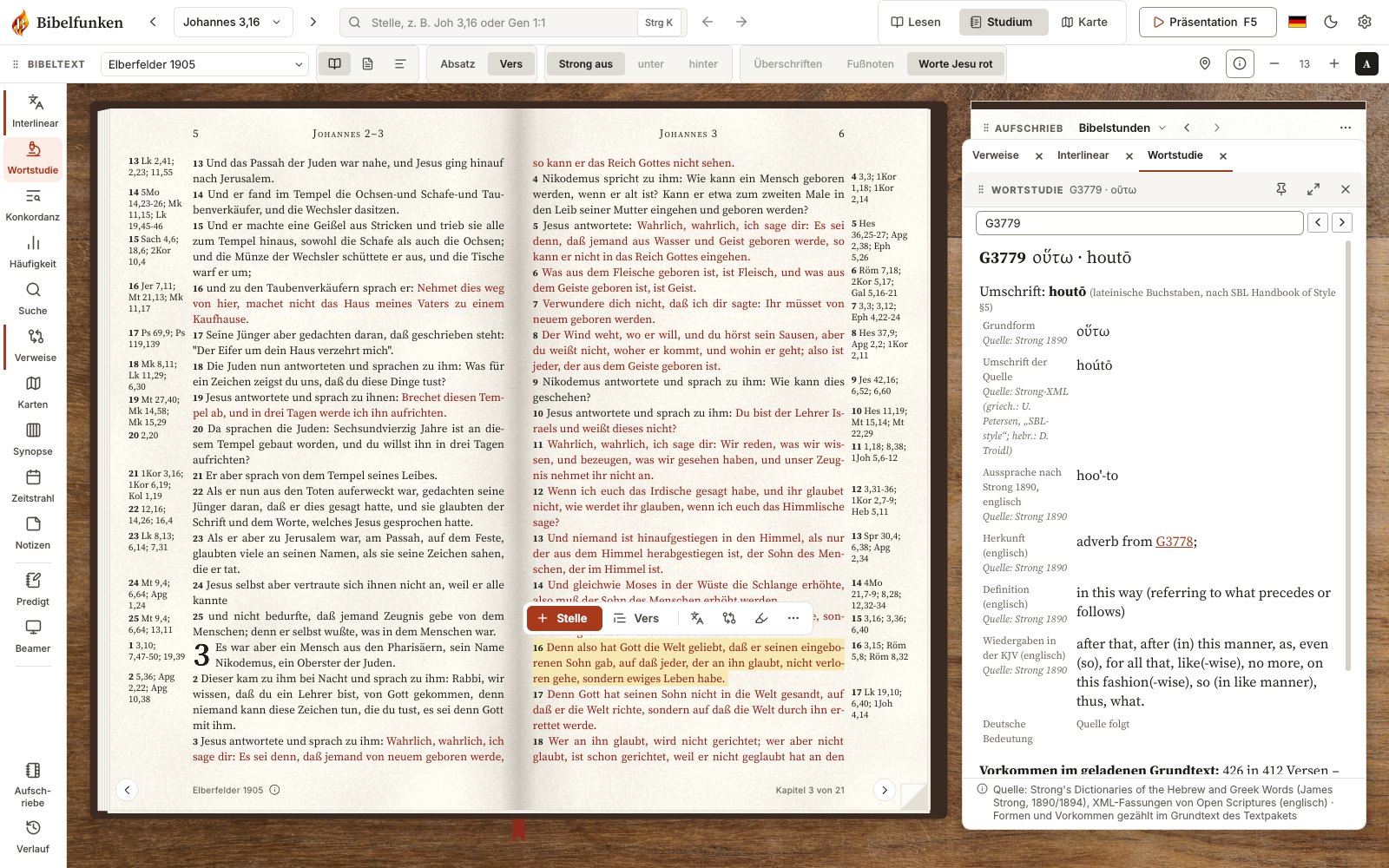The height and width of the screenshot is (868, 1389).
Task: Toggle Worte Jesu rot option
Action: click(955, 64)
